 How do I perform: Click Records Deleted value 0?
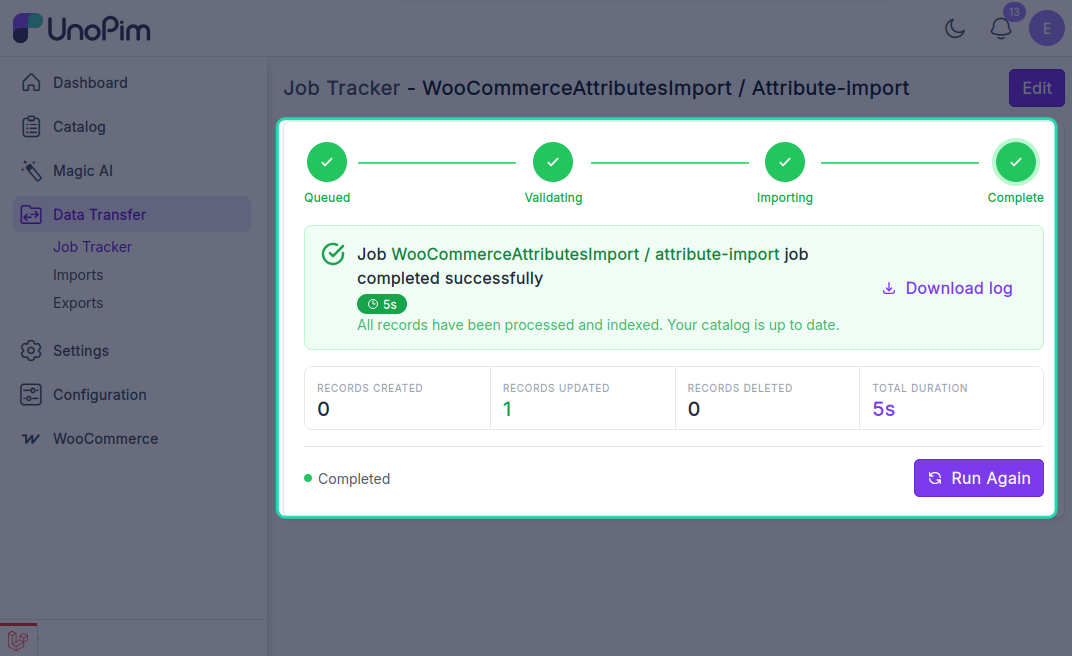(694, 409)
